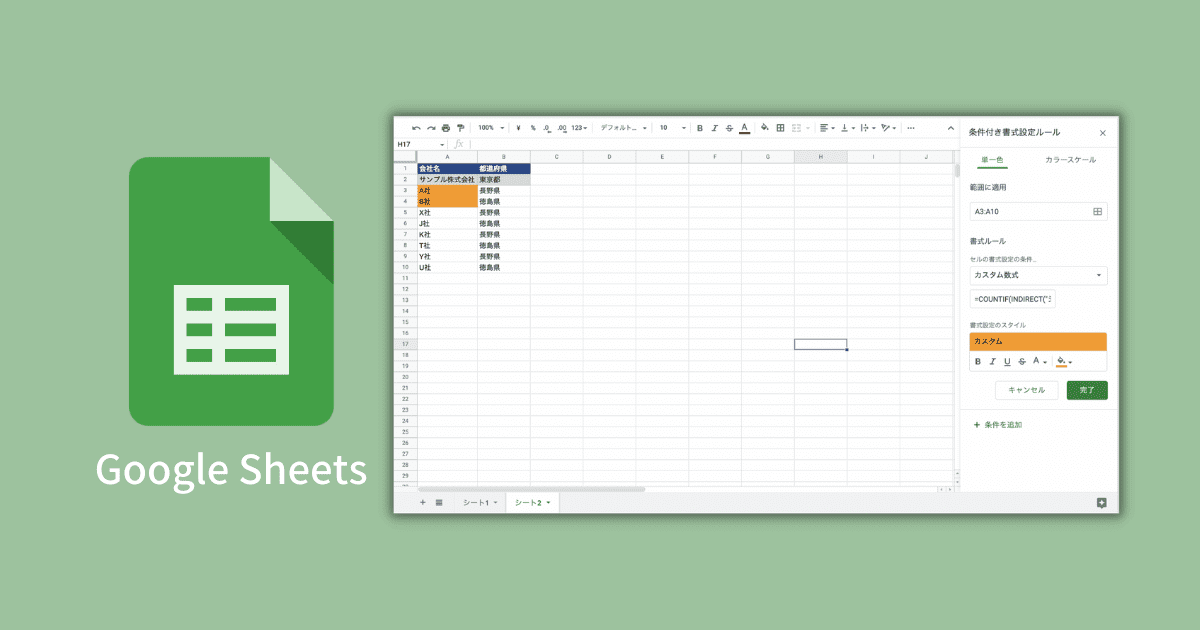Select column A header
Screen dimensions: 1200x630
(447, 157)
